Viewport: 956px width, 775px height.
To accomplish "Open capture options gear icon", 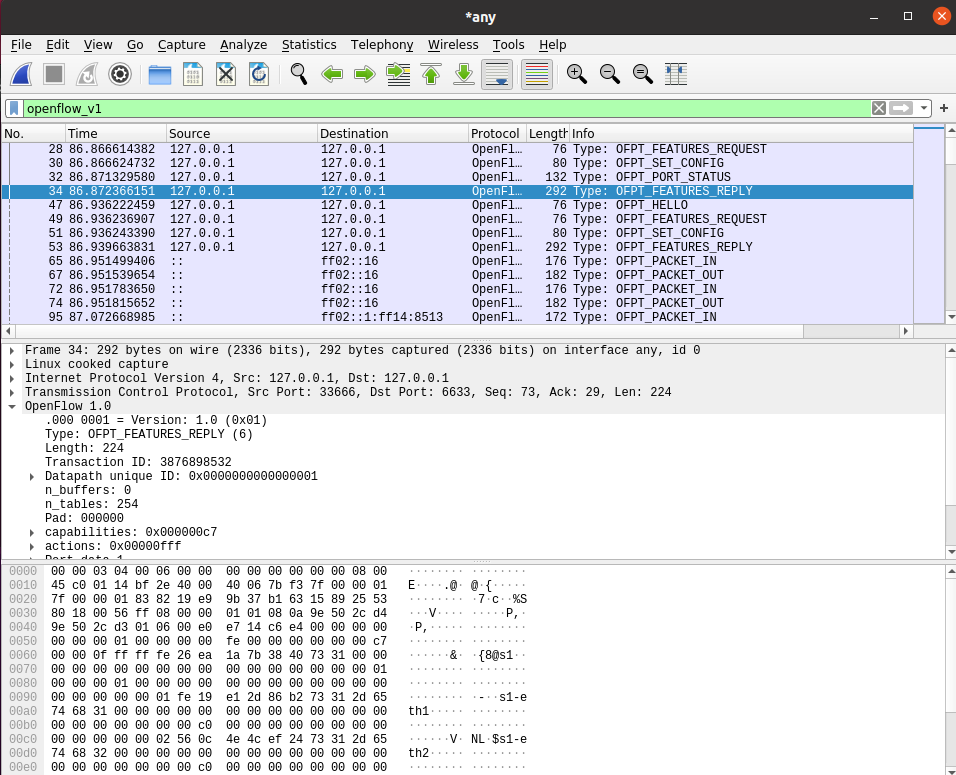I will tap(120, 74).
